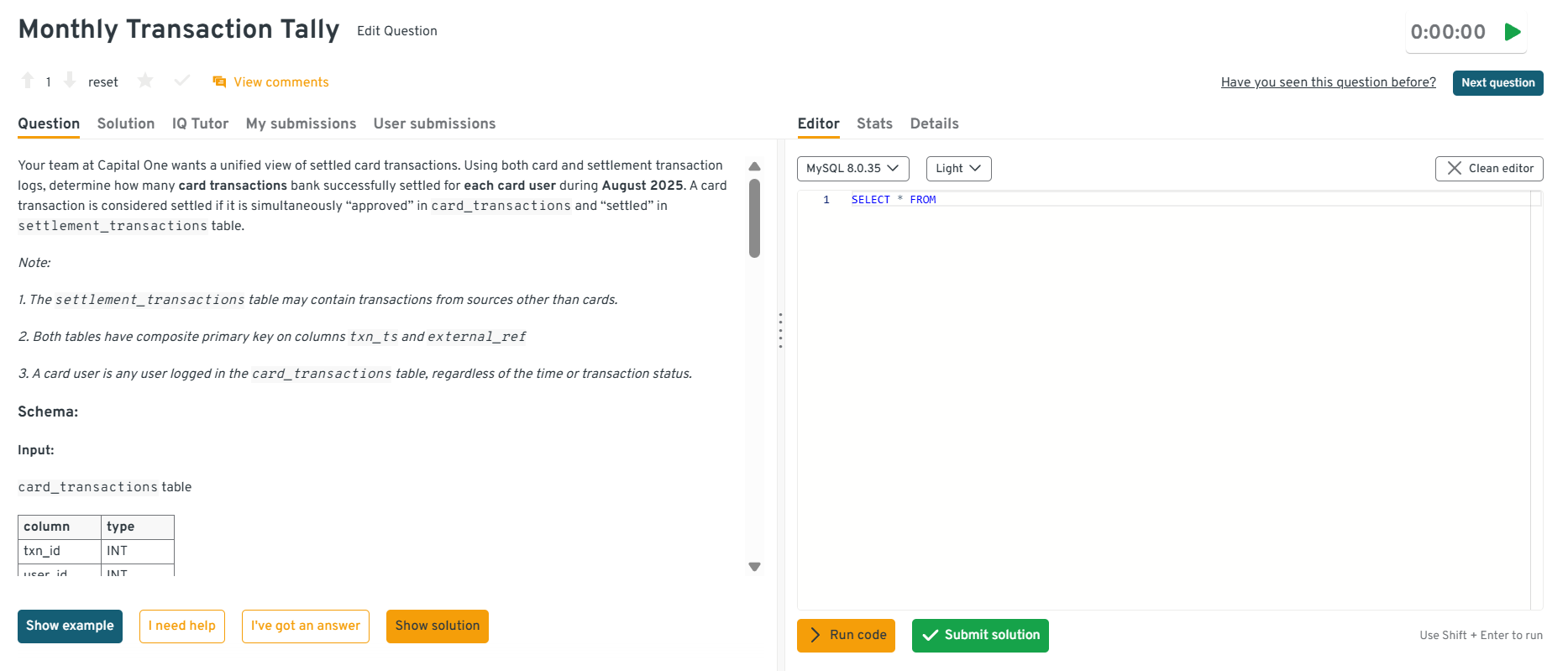The height and width of the screenshot is (671, 1568).
Task: Open the MySQL 8.0.35 database dropdown
Action: point(852,169)
